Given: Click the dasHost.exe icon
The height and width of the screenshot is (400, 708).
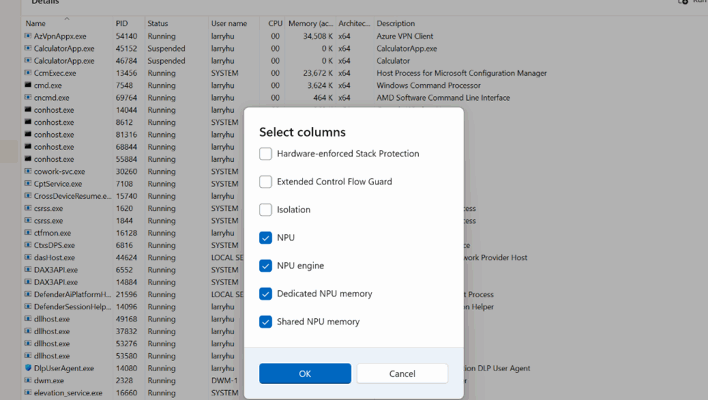Looking at the screenshot, I should [28, 257].
